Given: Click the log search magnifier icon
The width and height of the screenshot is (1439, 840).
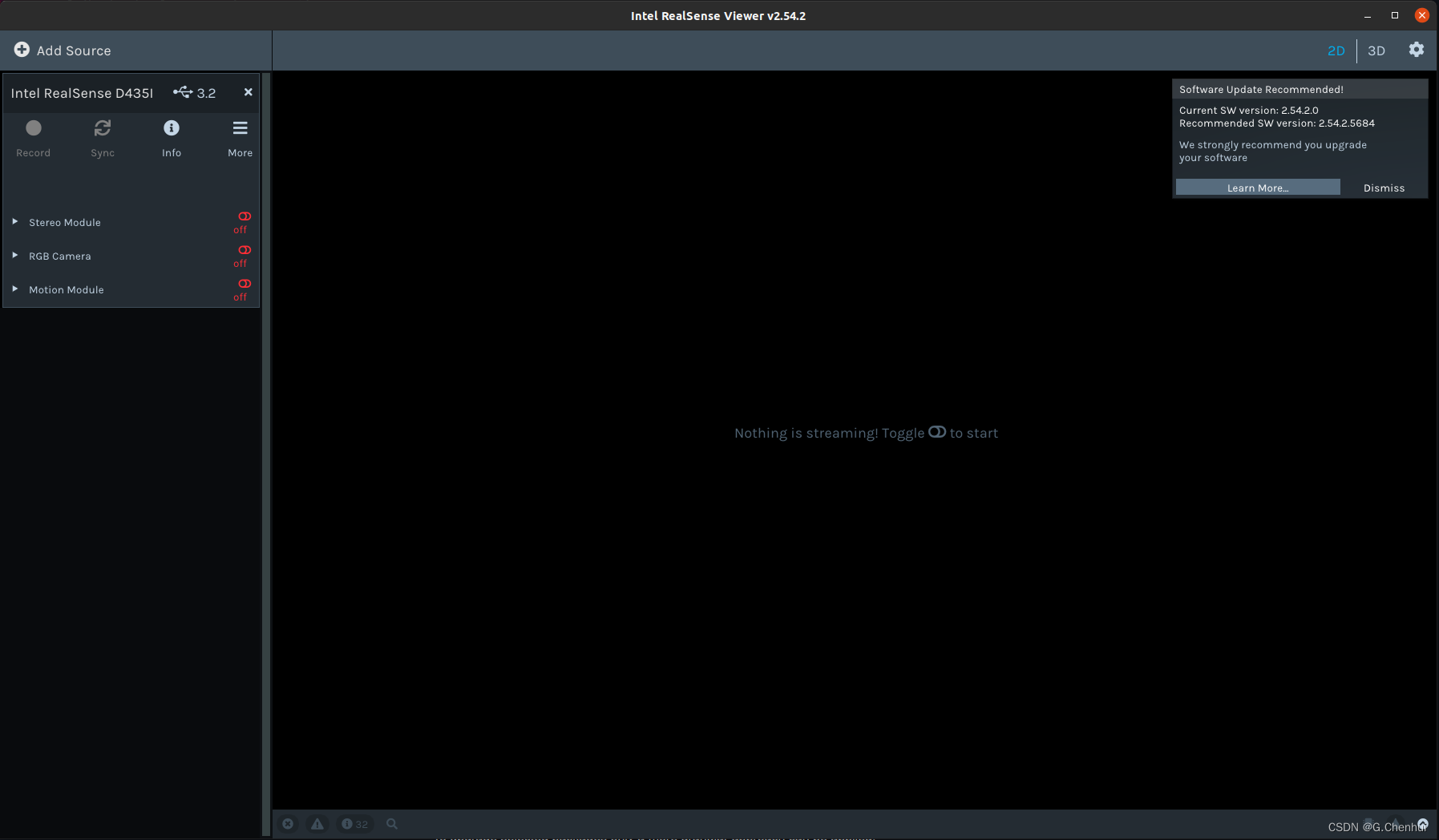Looking at the screenshot, I should coord(392,824).
